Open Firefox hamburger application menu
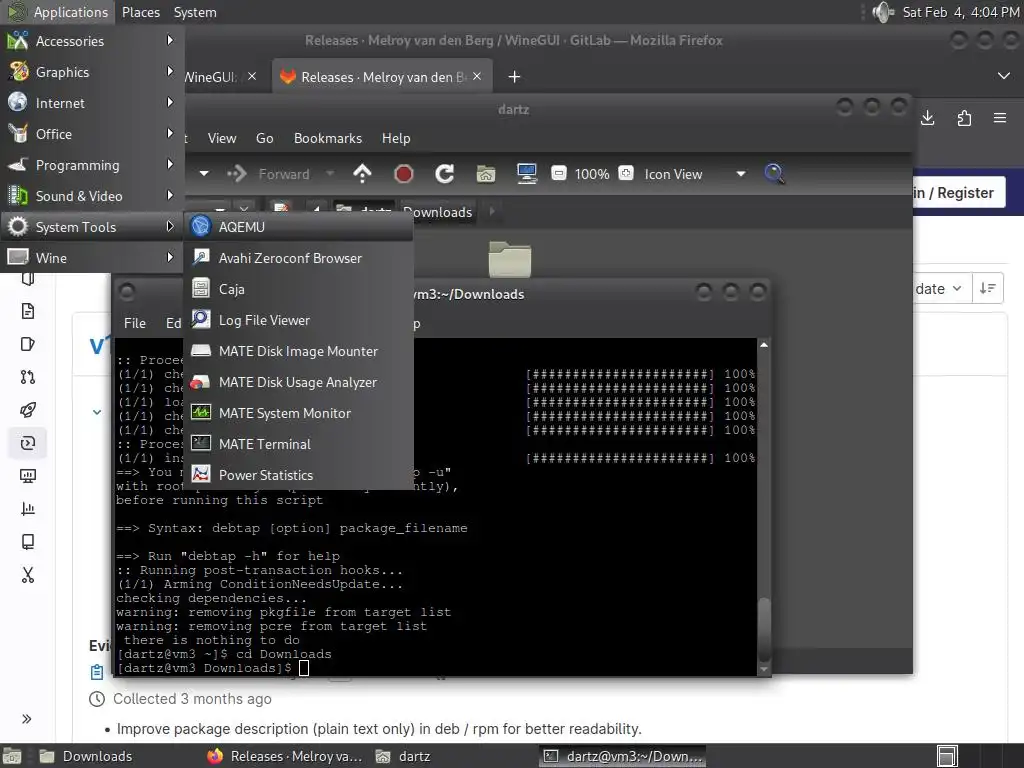The image size is (1024, 768). click(1000, 118)
